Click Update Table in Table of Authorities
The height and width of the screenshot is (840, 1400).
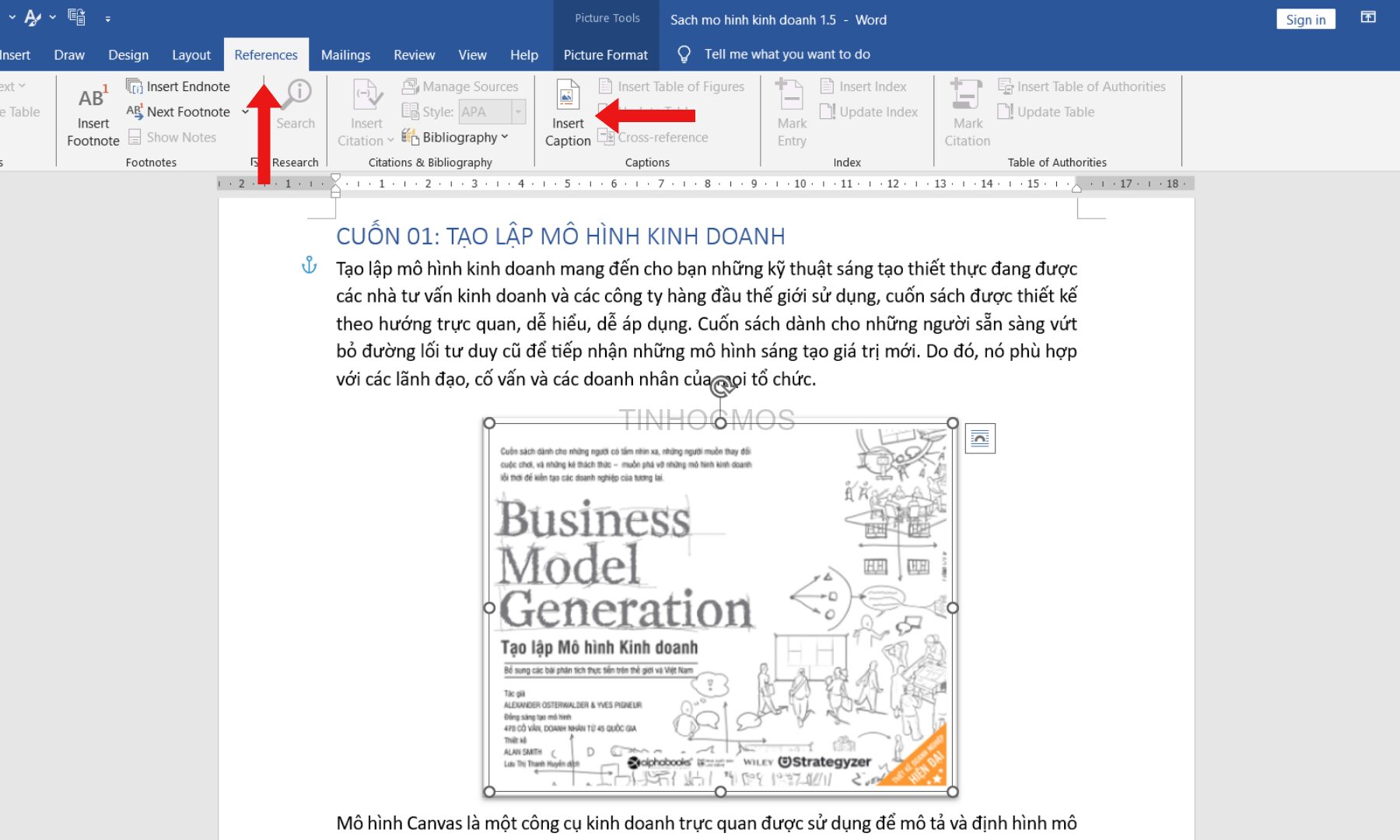pyautogui.click(x=1046, y=112)
